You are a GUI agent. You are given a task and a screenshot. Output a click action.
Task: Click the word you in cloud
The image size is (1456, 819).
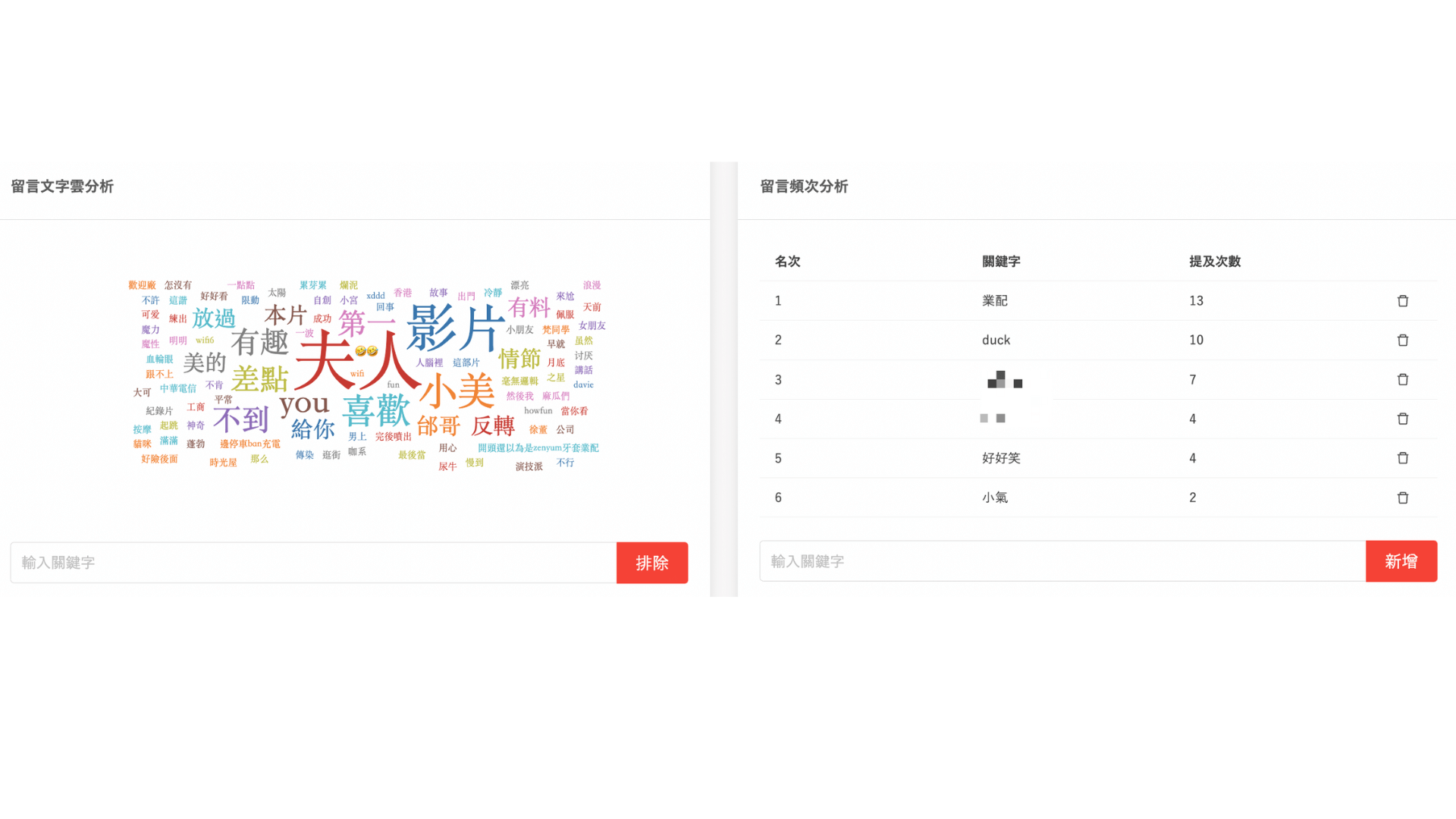tap(304, 404)
